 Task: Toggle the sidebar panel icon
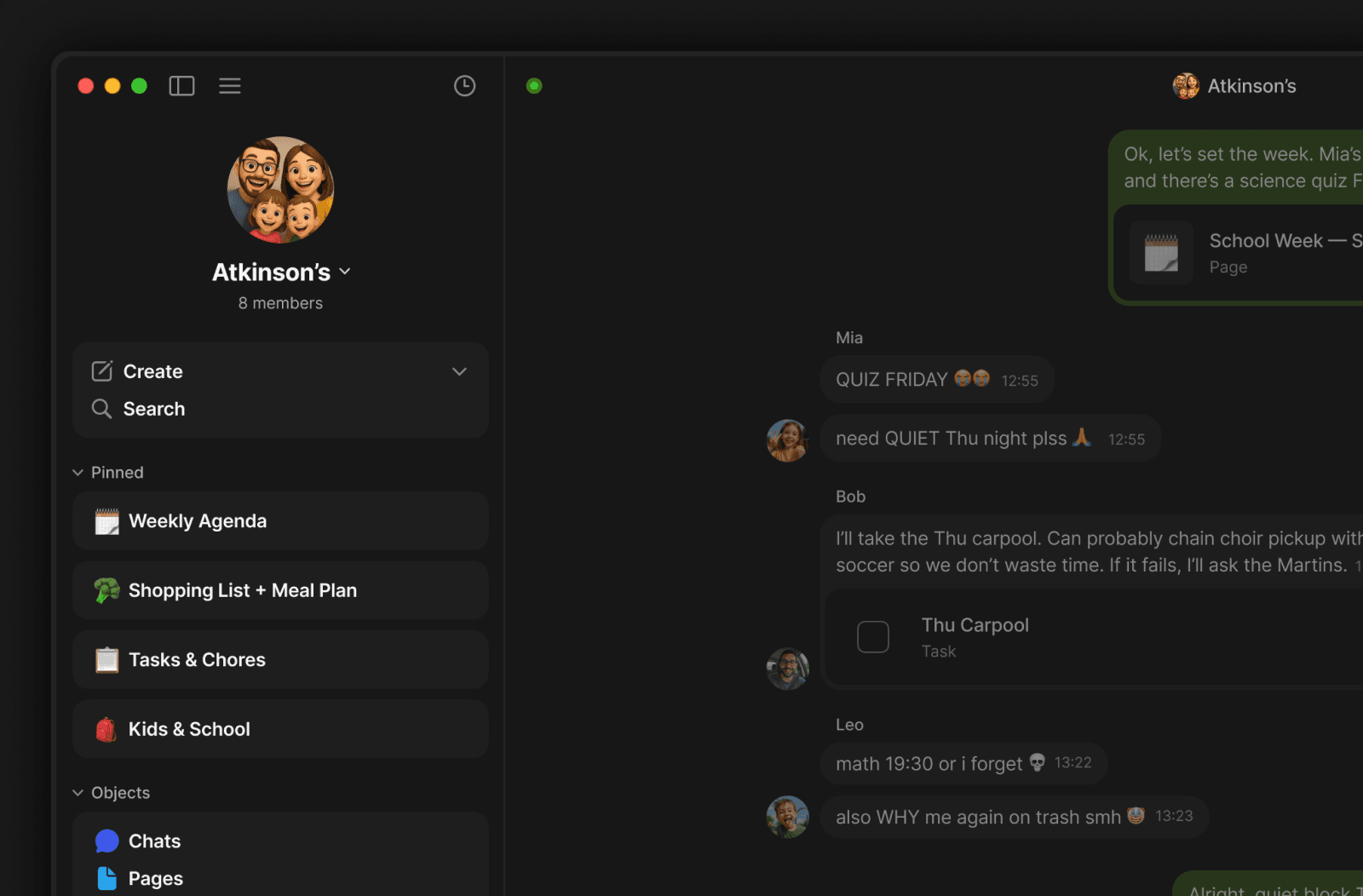pos(181,85)
